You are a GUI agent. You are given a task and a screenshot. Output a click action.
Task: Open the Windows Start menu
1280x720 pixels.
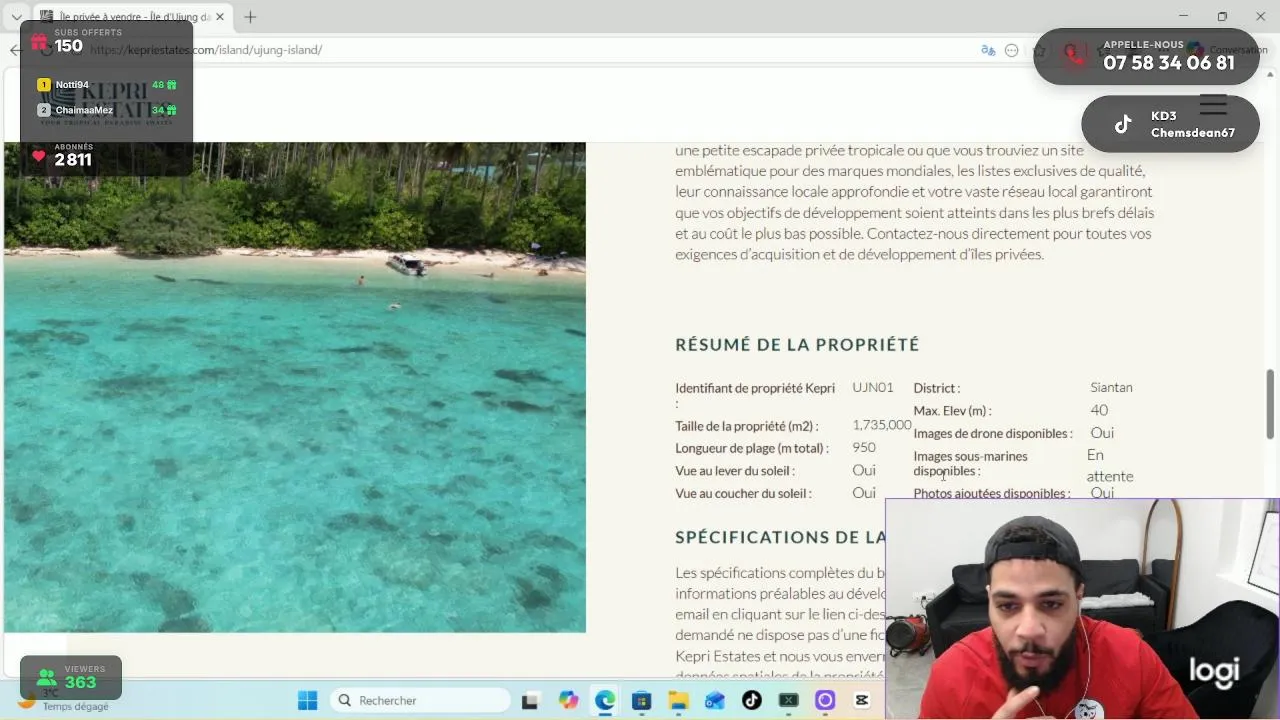(307, 700)
